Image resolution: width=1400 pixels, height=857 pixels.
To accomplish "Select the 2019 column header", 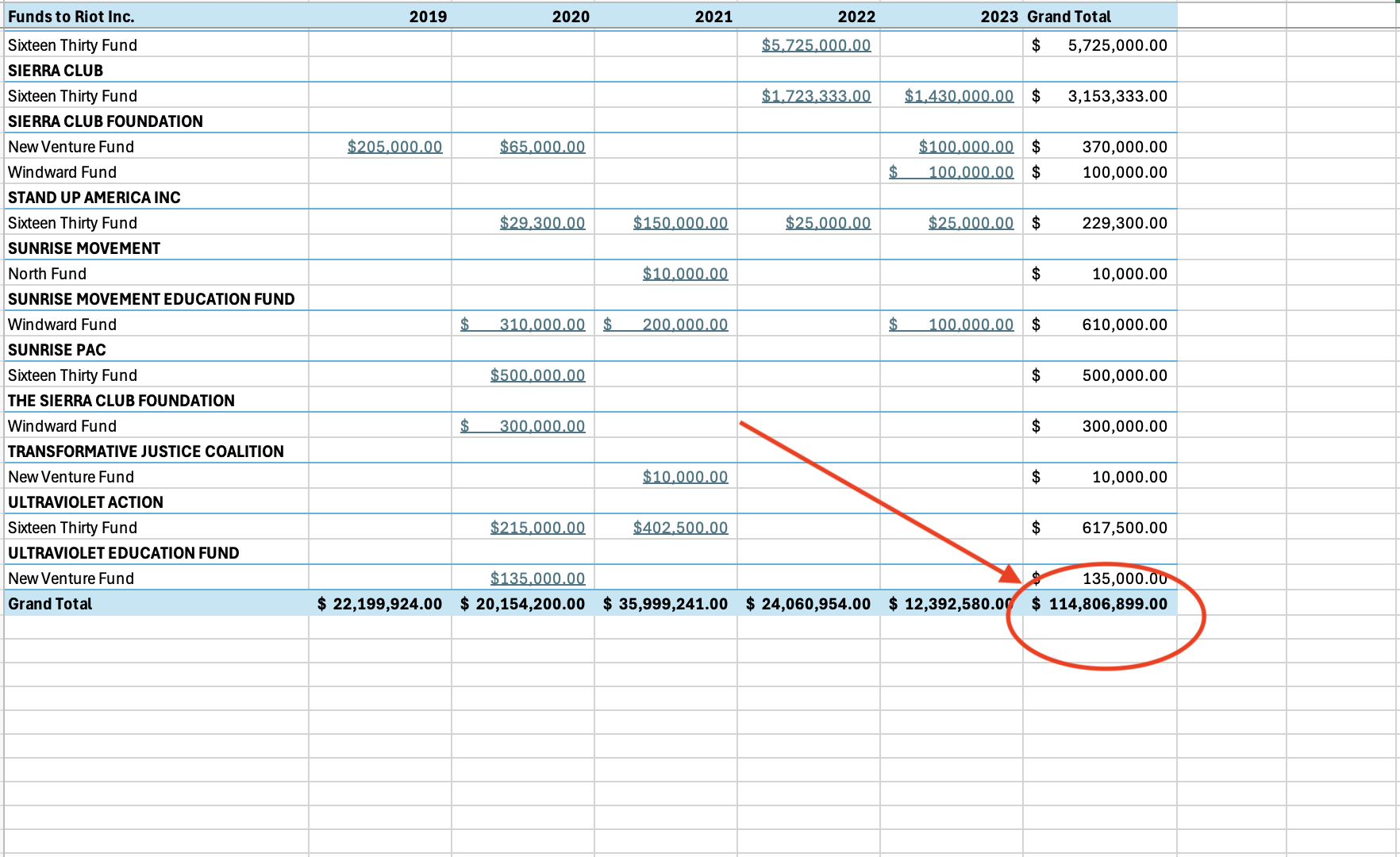I will tap(380, 17).
